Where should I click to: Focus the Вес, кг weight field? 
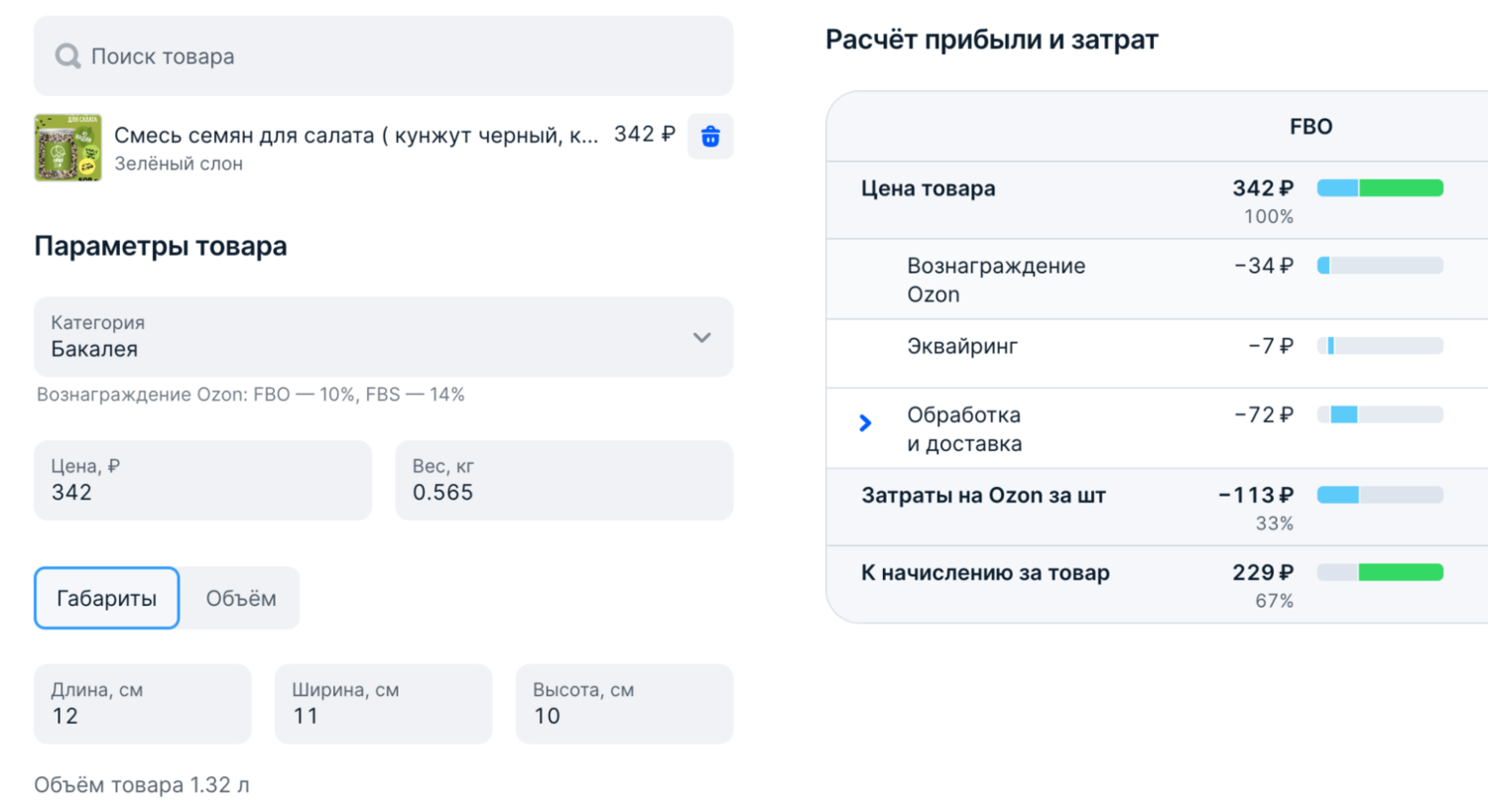(x=563, y=481)
